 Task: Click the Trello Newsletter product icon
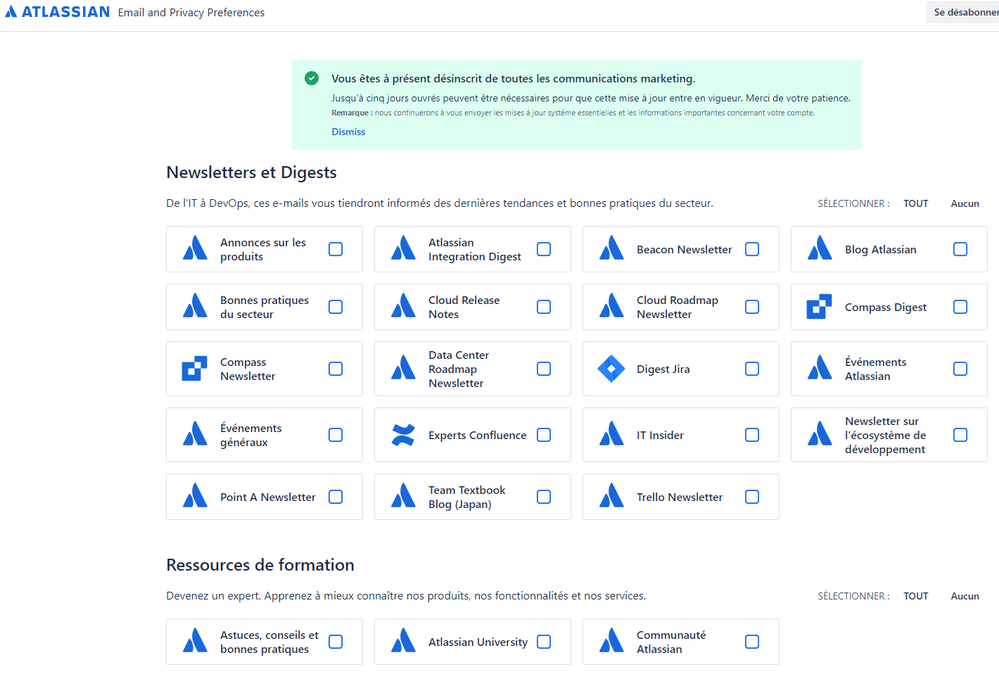[611, 496]
